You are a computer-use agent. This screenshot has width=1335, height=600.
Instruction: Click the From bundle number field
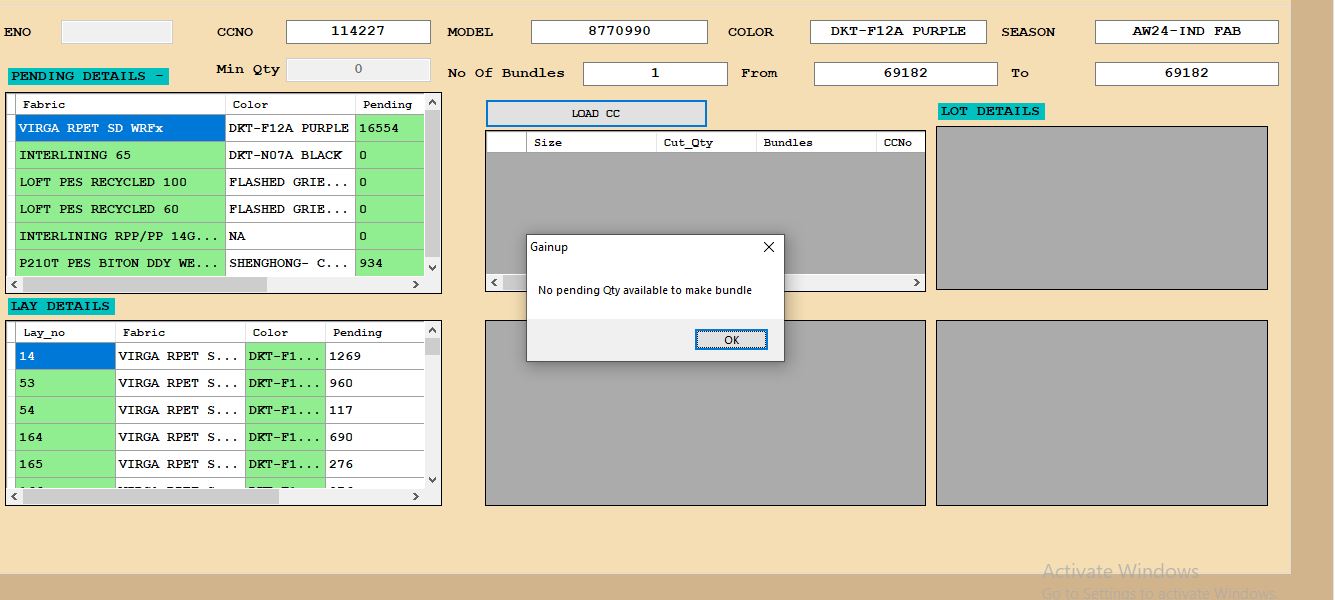click(905, 73)
